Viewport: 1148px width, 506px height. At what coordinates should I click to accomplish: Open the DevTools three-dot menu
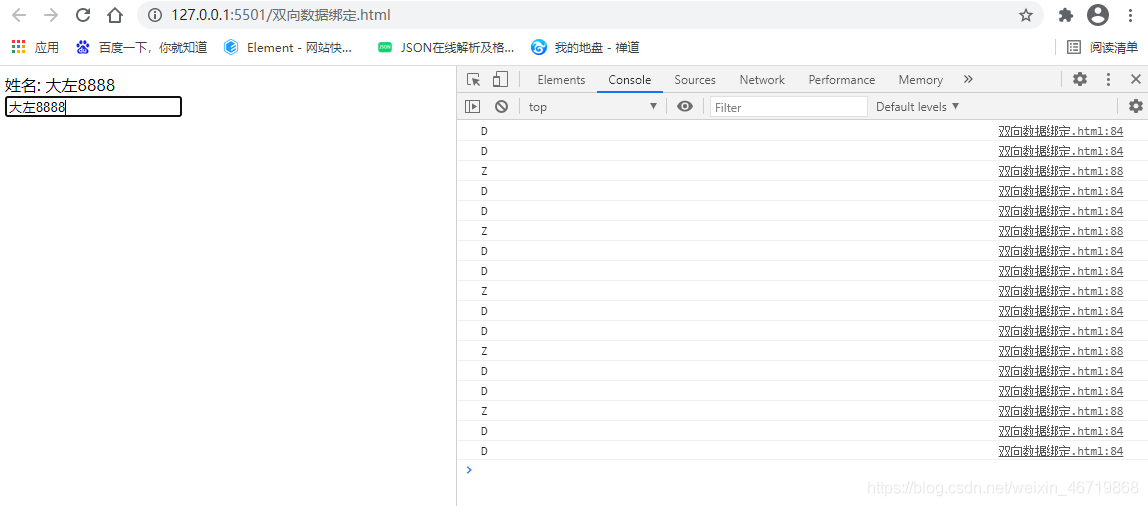(x=1108, y=80)
